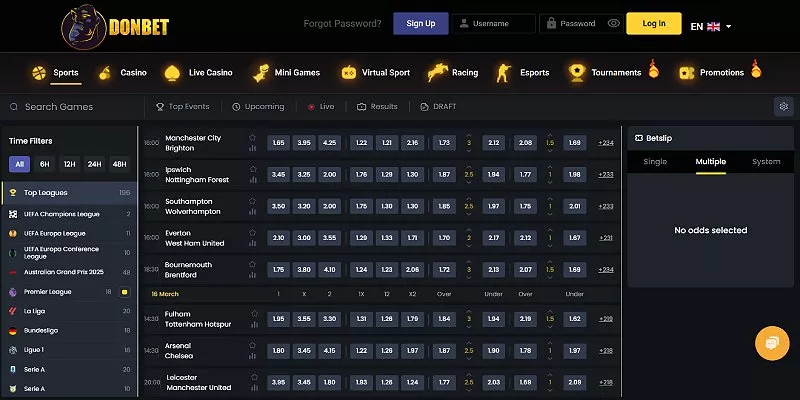
Task: Open the DRAFT tab
Action: pyautogui.click(x=438, y=107)
